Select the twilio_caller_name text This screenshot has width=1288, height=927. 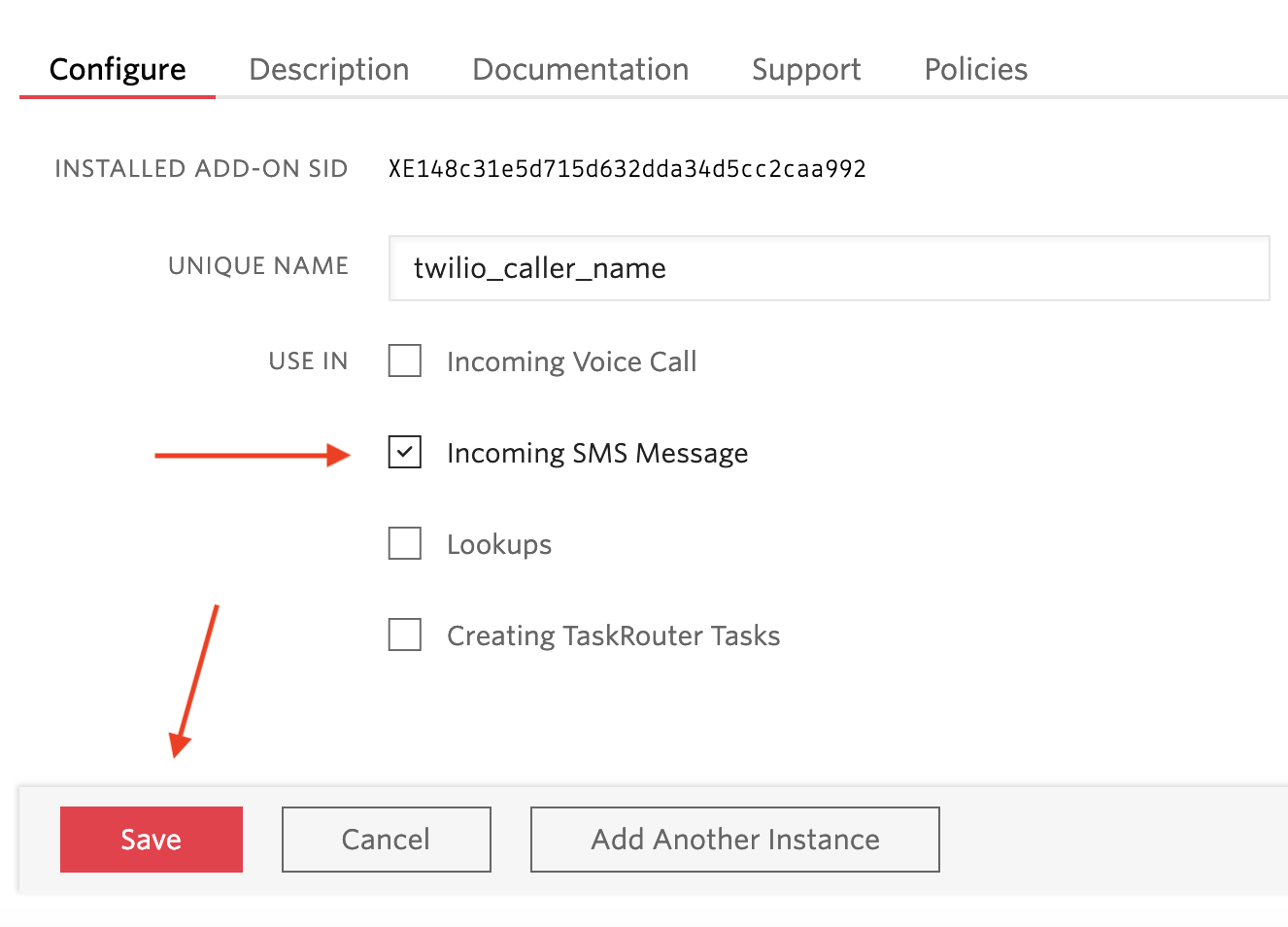tap(541, 268)
